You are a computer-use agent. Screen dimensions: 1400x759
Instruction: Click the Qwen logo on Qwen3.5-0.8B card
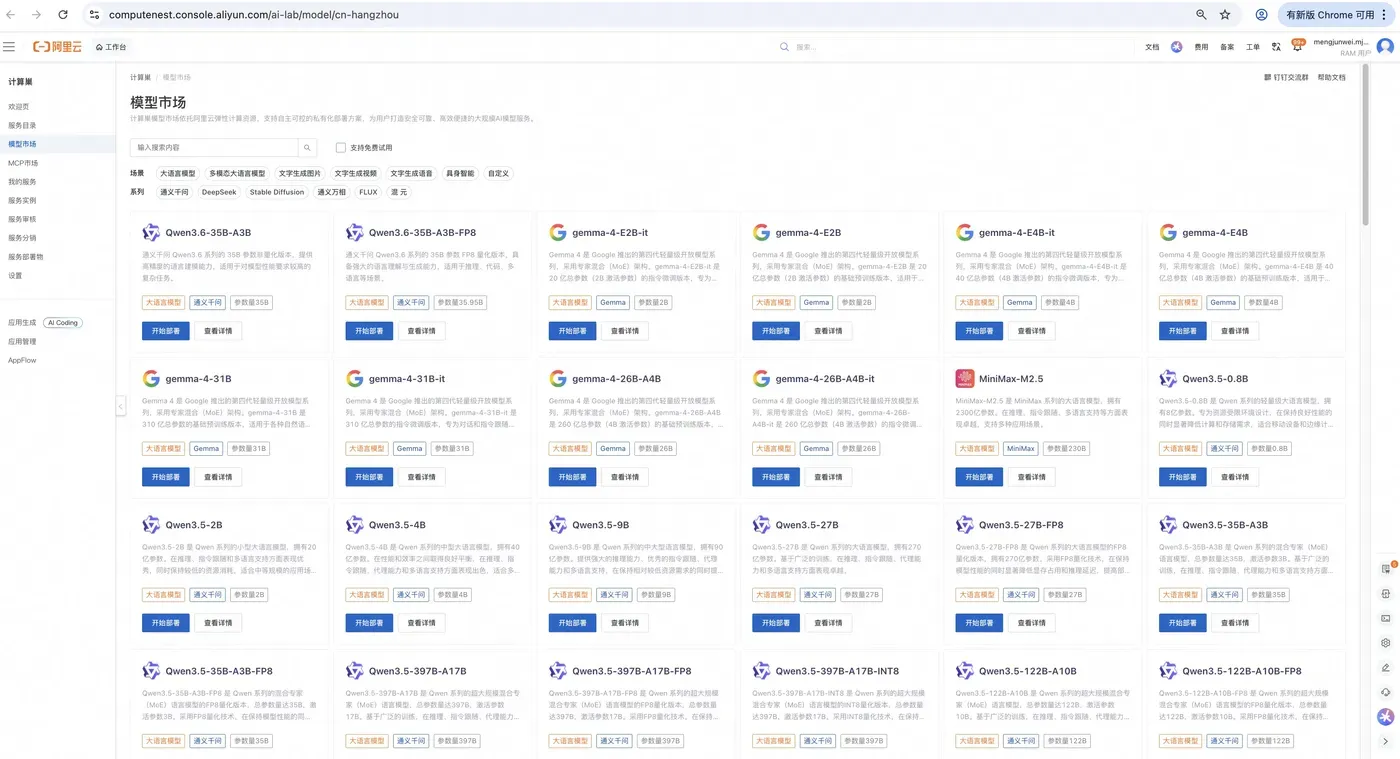[1168, 379]
